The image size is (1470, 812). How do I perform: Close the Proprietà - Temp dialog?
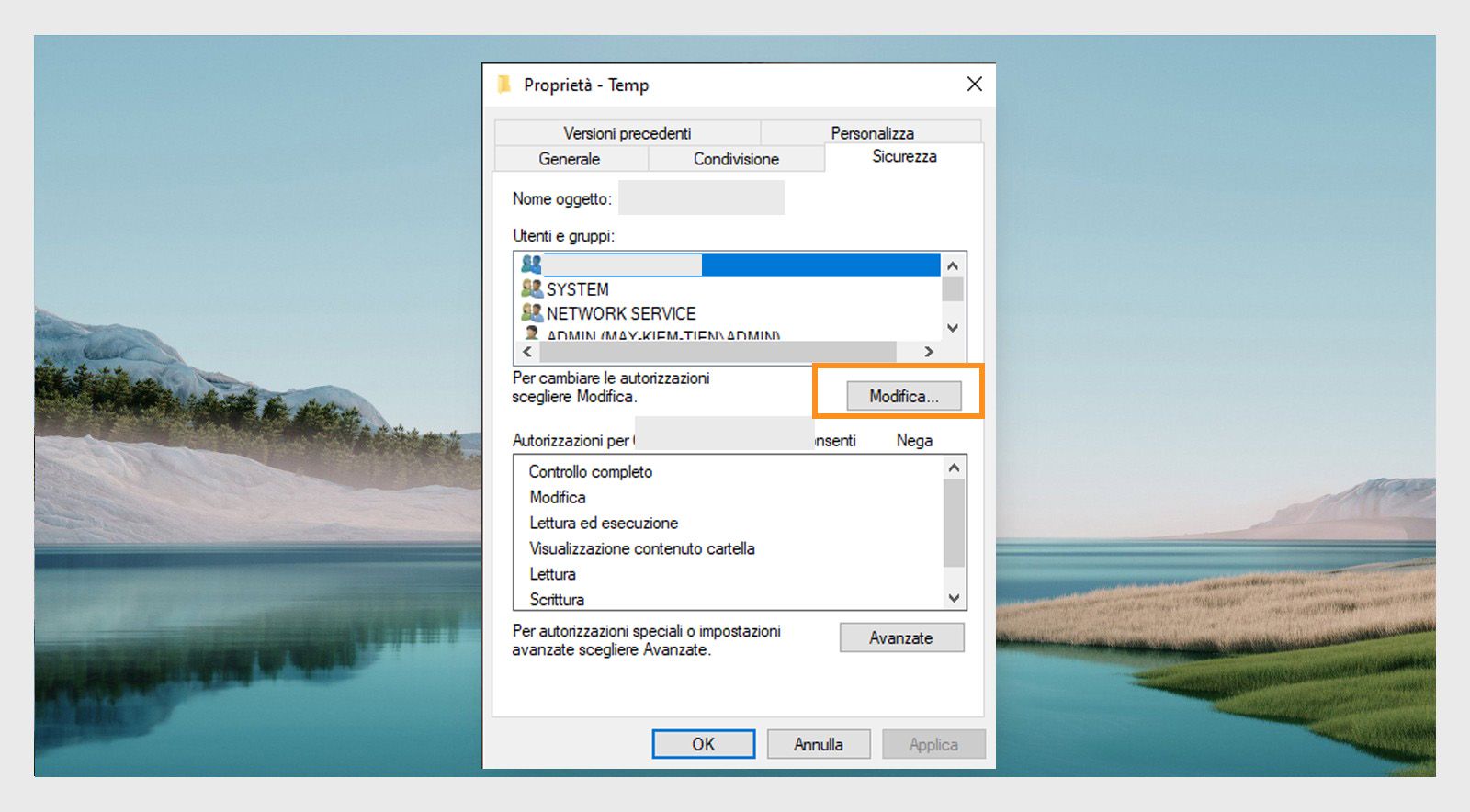click(x=975, y=85)
